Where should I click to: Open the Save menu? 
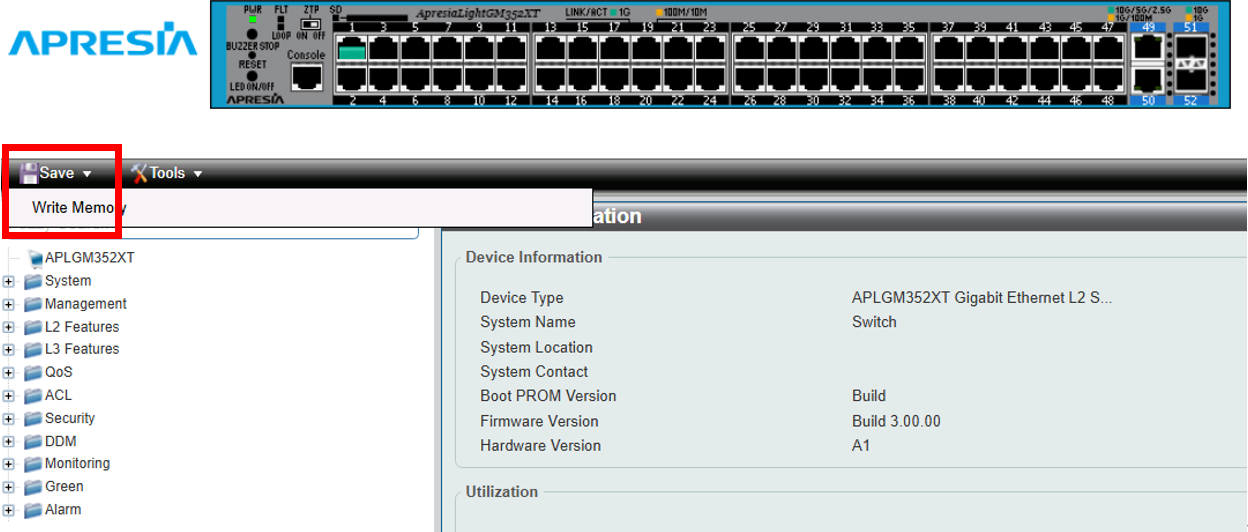click(x=56, y=173)
